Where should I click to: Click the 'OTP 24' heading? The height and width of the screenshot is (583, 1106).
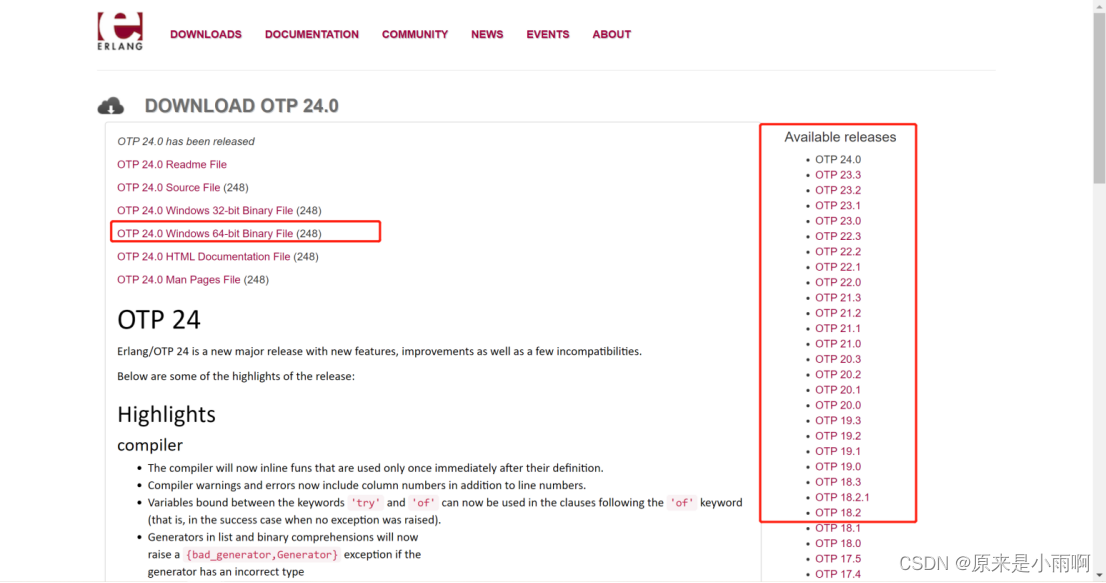point(159,320)
